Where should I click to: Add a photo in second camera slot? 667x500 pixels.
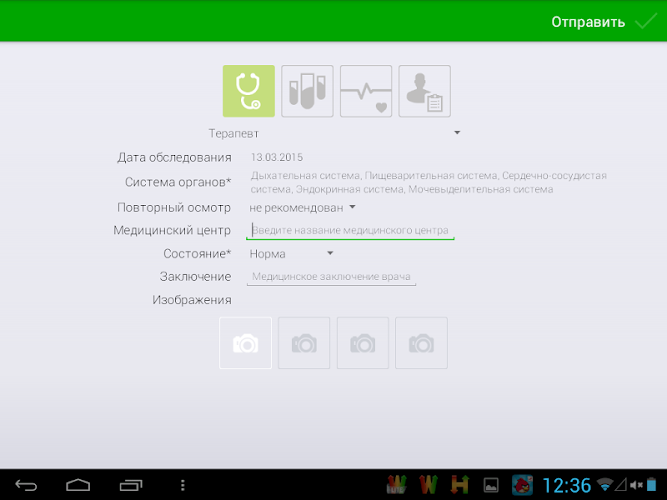[304, 343]
